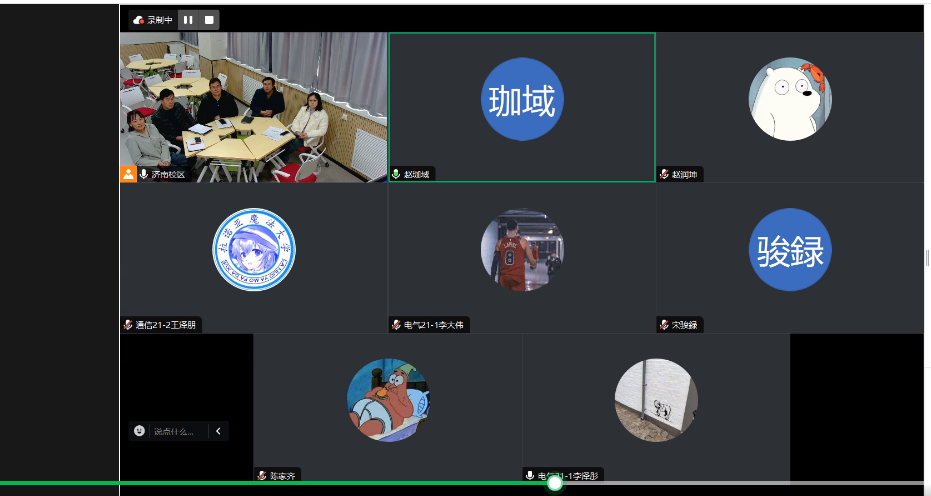Click the anime university logo avatar
This screenshot has height=496, width=931.
pyautogui.click(x=254, y=250)
